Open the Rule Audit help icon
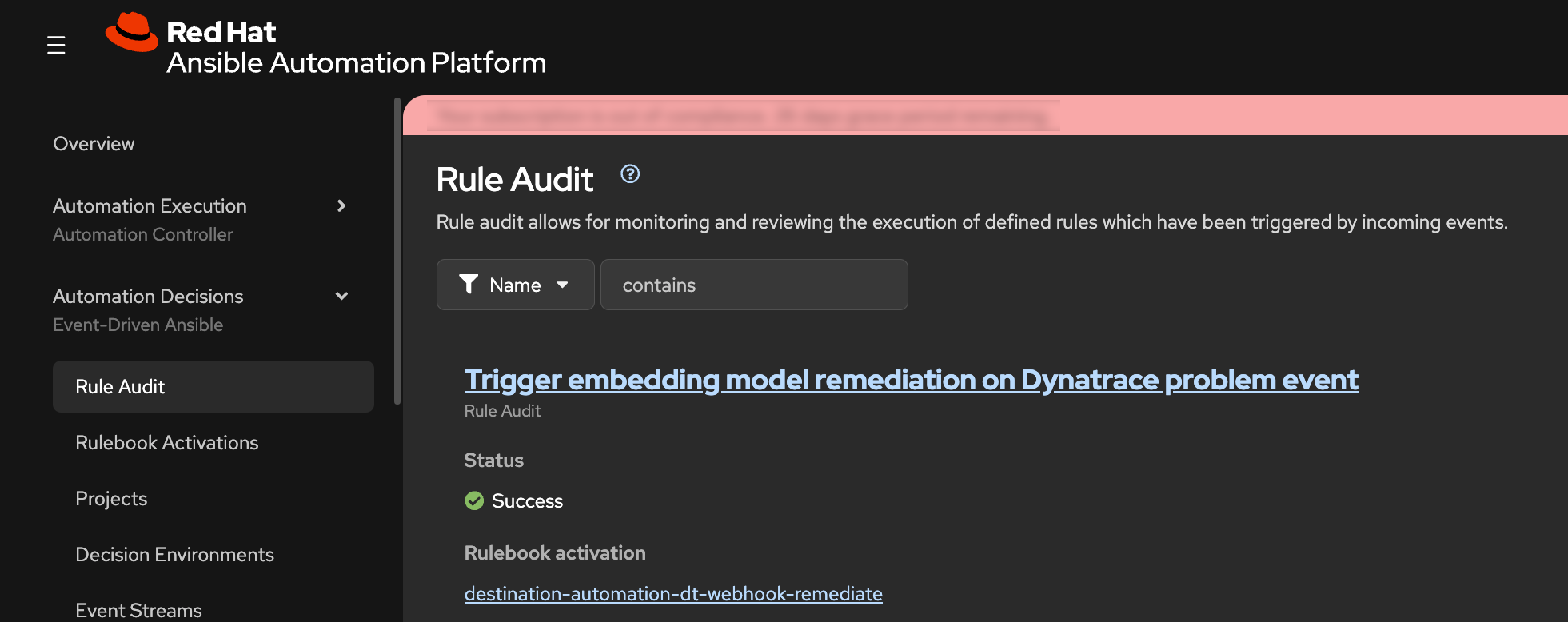Image resolution: width=1568 pixels, height=622 pixels. (x=630, y=173)
